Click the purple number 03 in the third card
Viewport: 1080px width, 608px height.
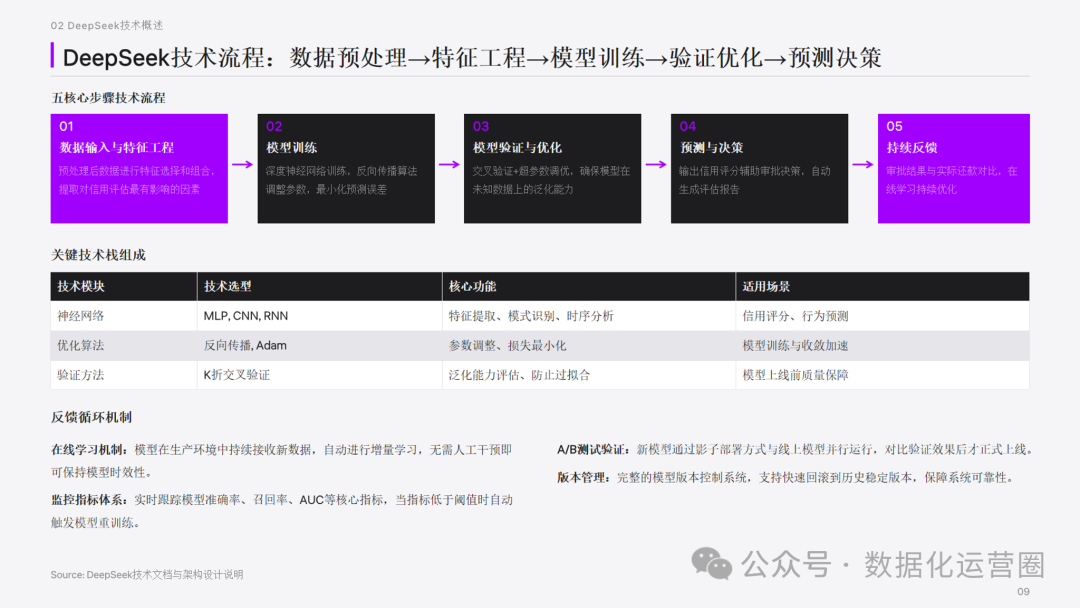tap(481, 127)
